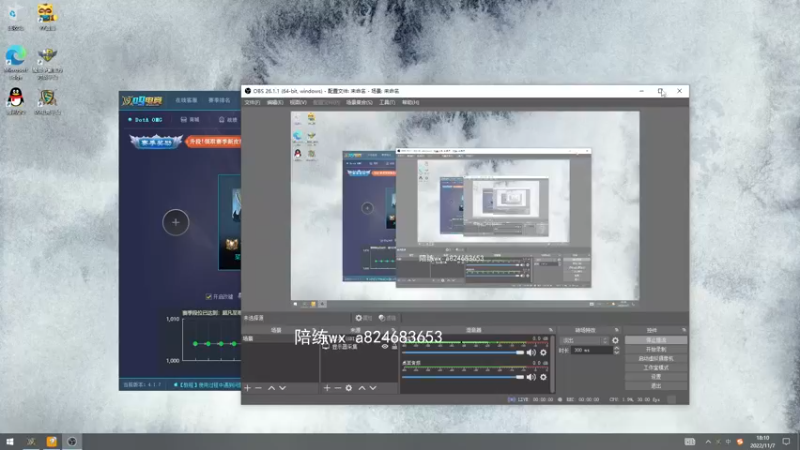Open the View menu in OBS

click(298, 103)
